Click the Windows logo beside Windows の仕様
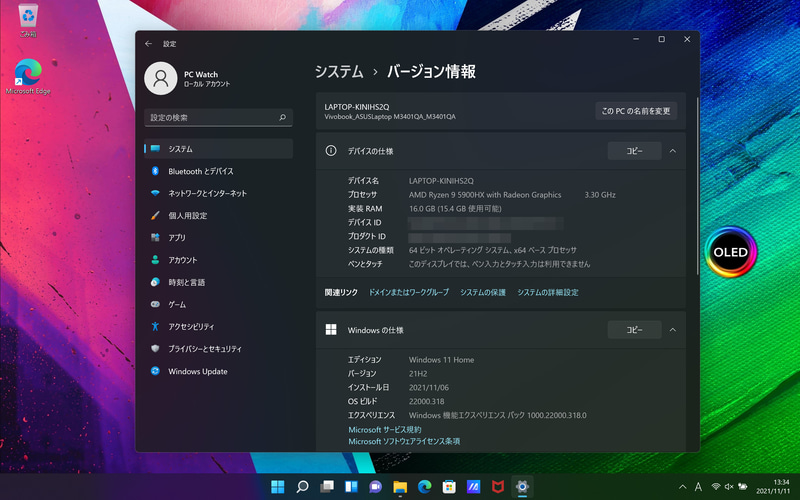The height and width of the screenshot is (500, 800). 331,330
